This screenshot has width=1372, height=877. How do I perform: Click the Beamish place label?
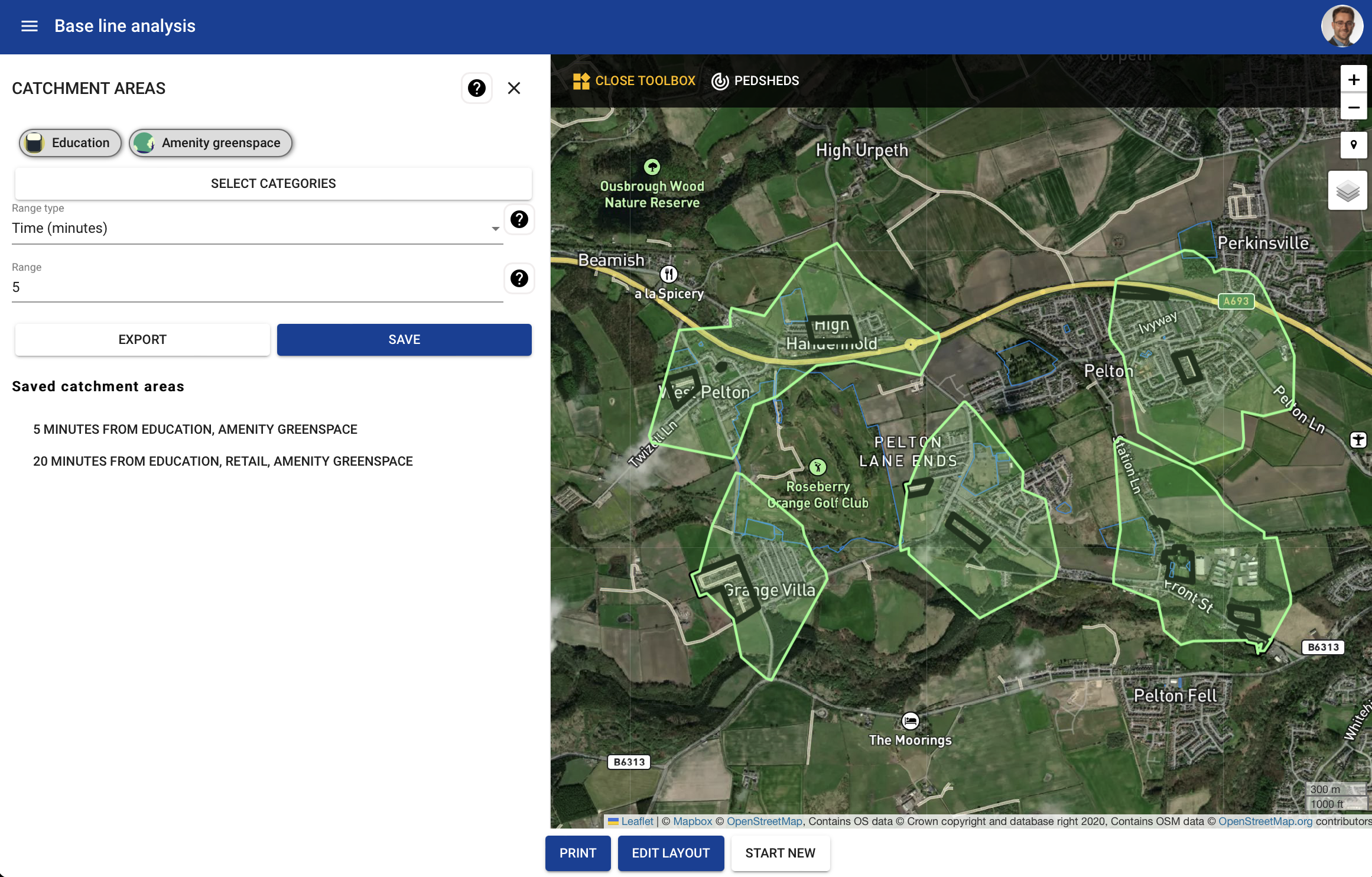click(x=611, y=260)
